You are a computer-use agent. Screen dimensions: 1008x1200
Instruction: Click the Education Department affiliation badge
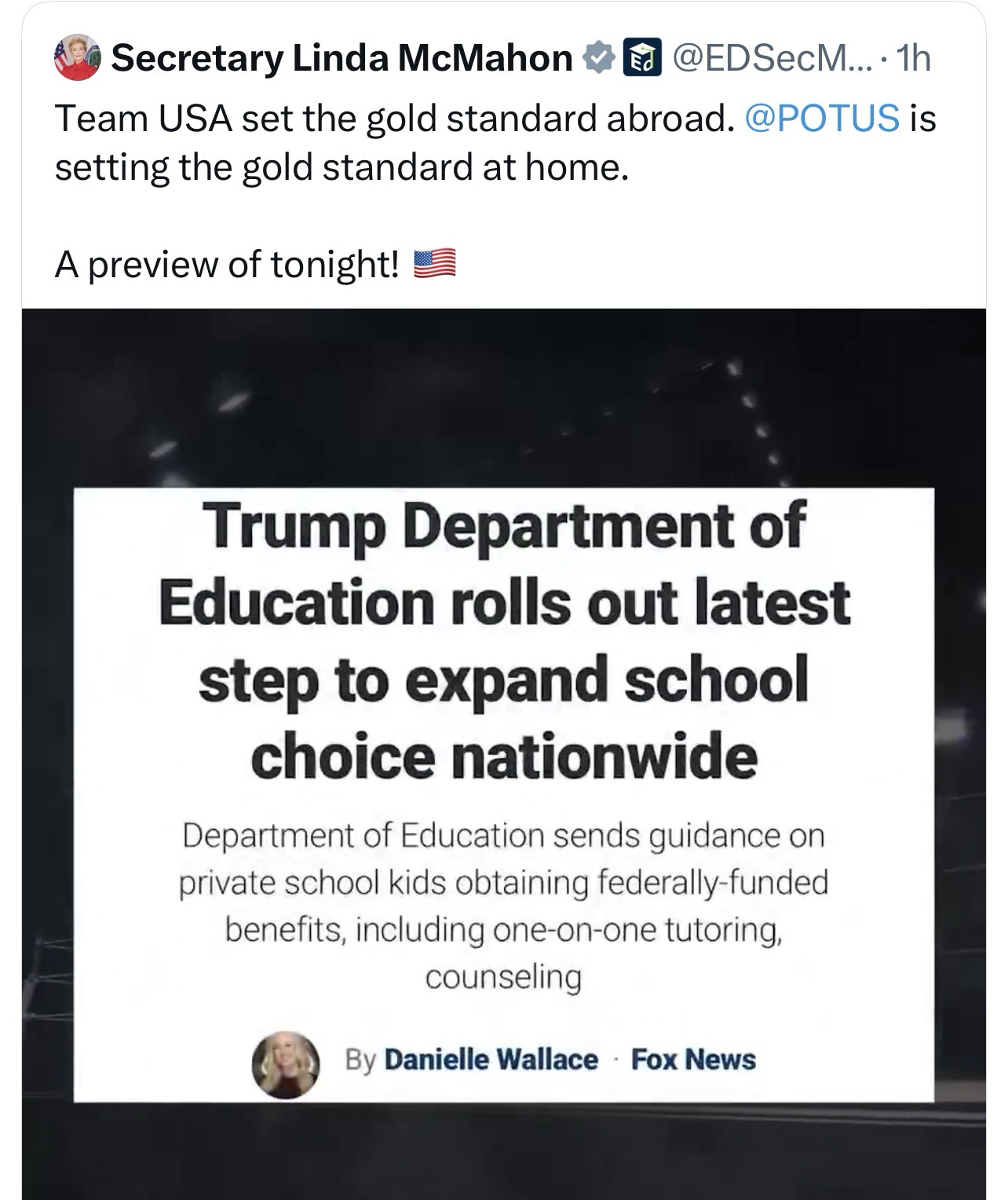[637, 58]
